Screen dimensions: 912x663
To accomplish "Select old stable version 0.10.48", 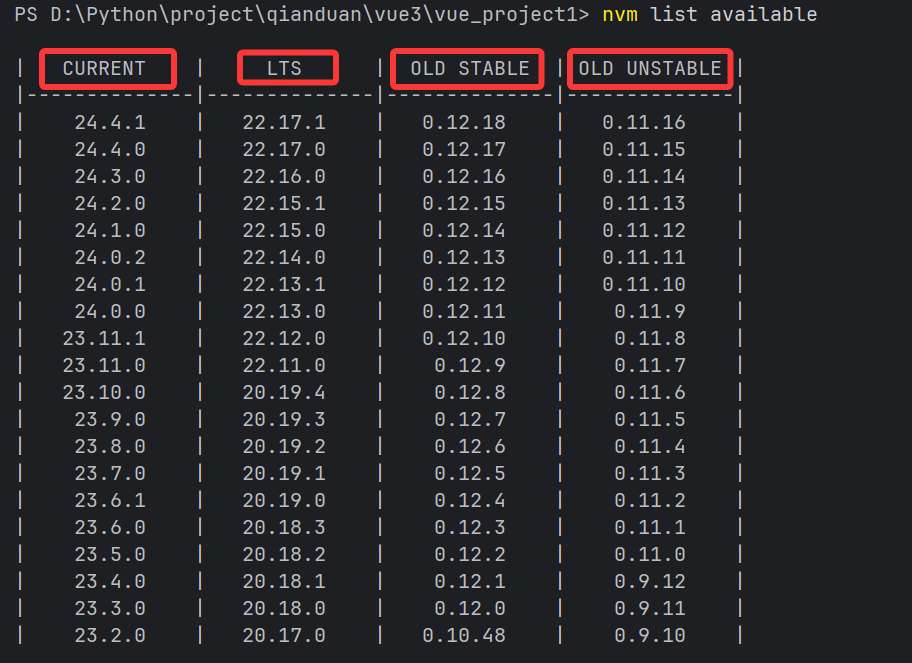I will click(x=464, y=635).
